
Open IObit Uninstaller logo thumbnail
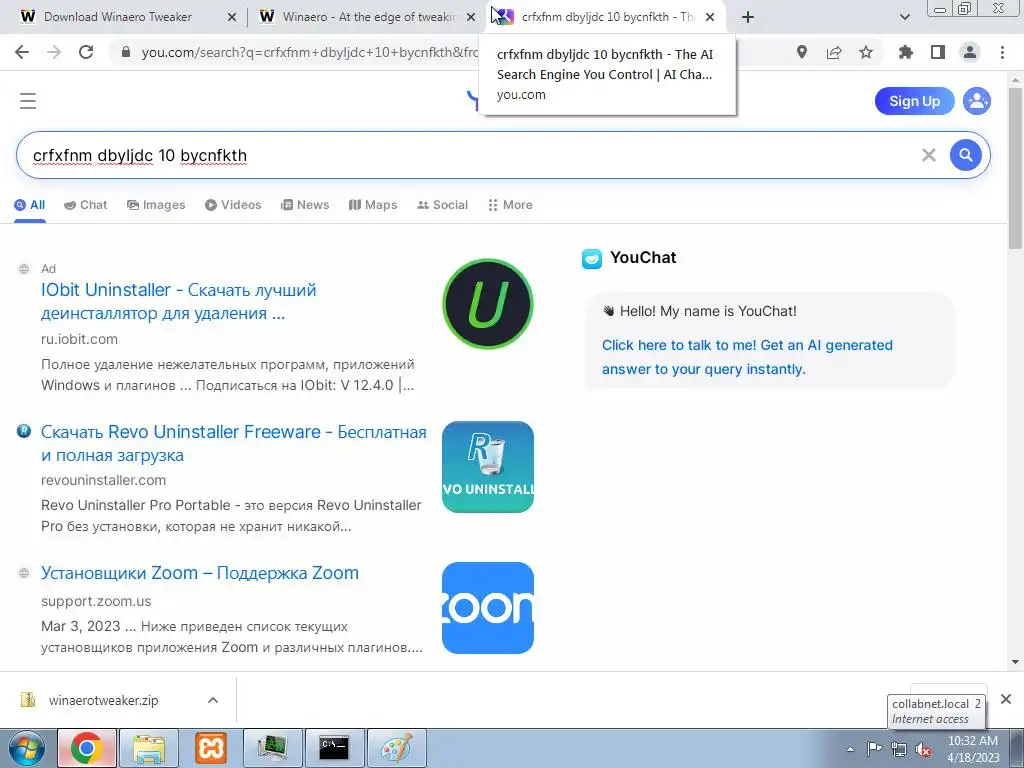pyautogui.click(x=488, y=304)
